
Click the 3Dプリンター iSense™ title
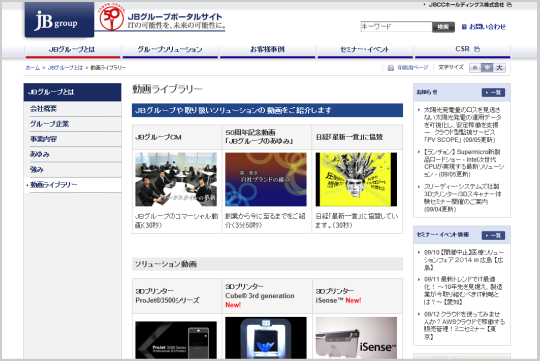pyautogui.click(x=338, y=296)
